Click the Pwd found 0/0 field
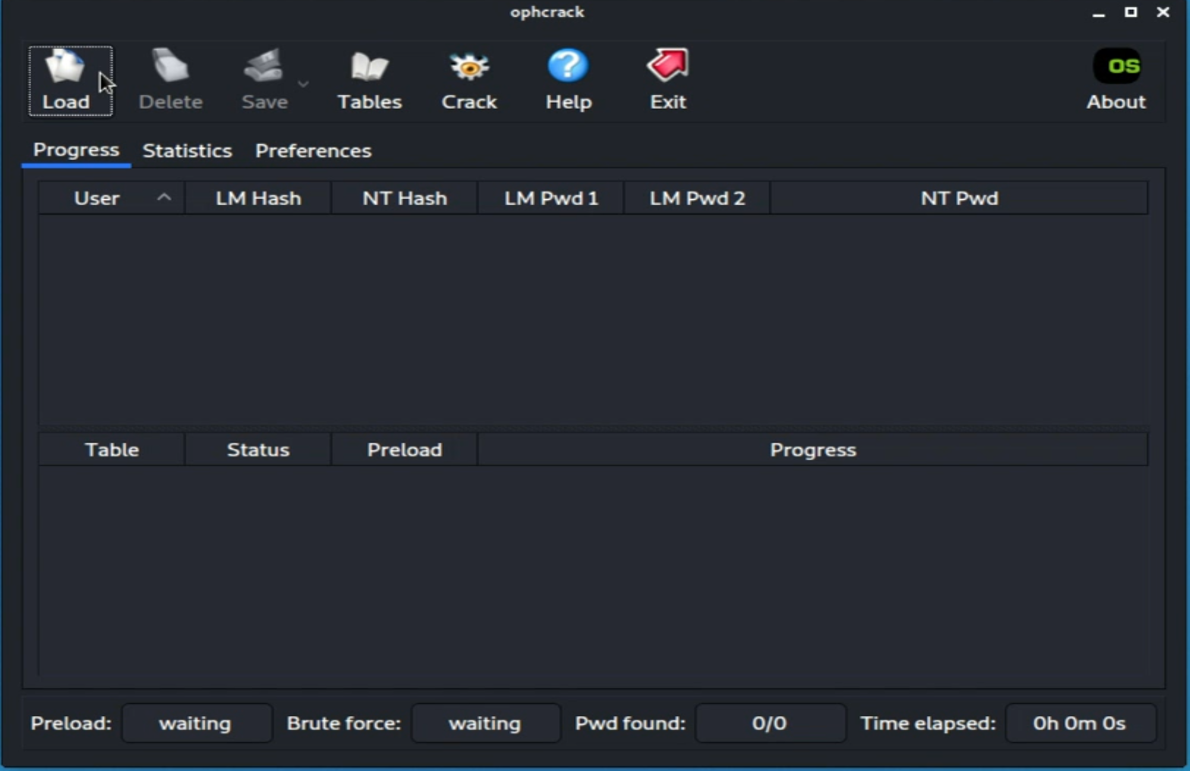The width and height of the screenshot is (1190, 771). coord(770,723)
